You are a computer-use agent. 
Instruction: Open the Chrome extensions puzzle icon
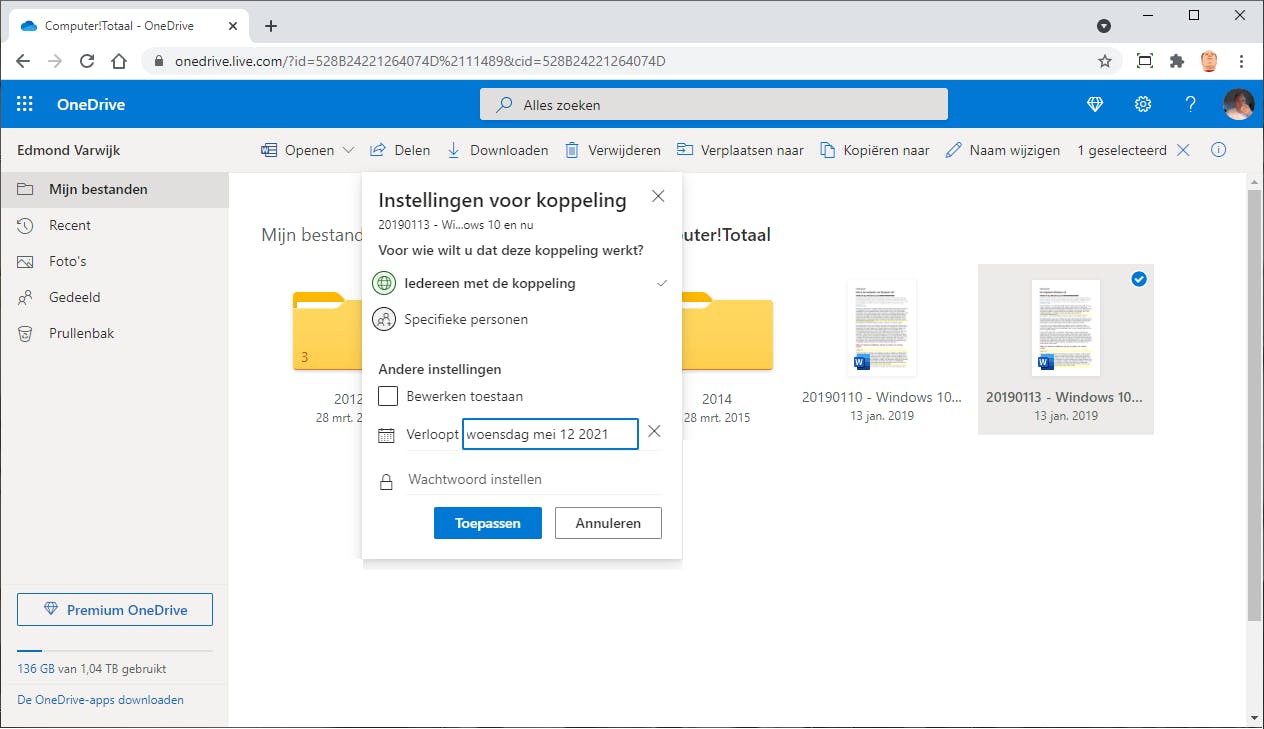point(1177,61)
